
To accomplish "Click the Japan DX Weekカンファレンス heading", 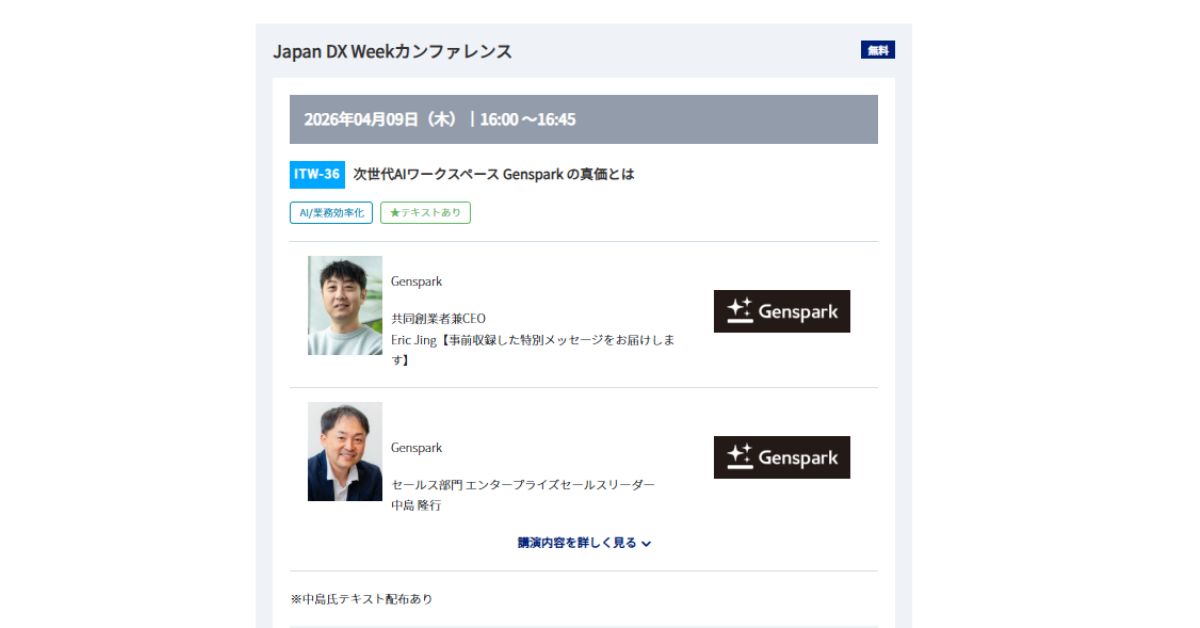I will (392, 51).
